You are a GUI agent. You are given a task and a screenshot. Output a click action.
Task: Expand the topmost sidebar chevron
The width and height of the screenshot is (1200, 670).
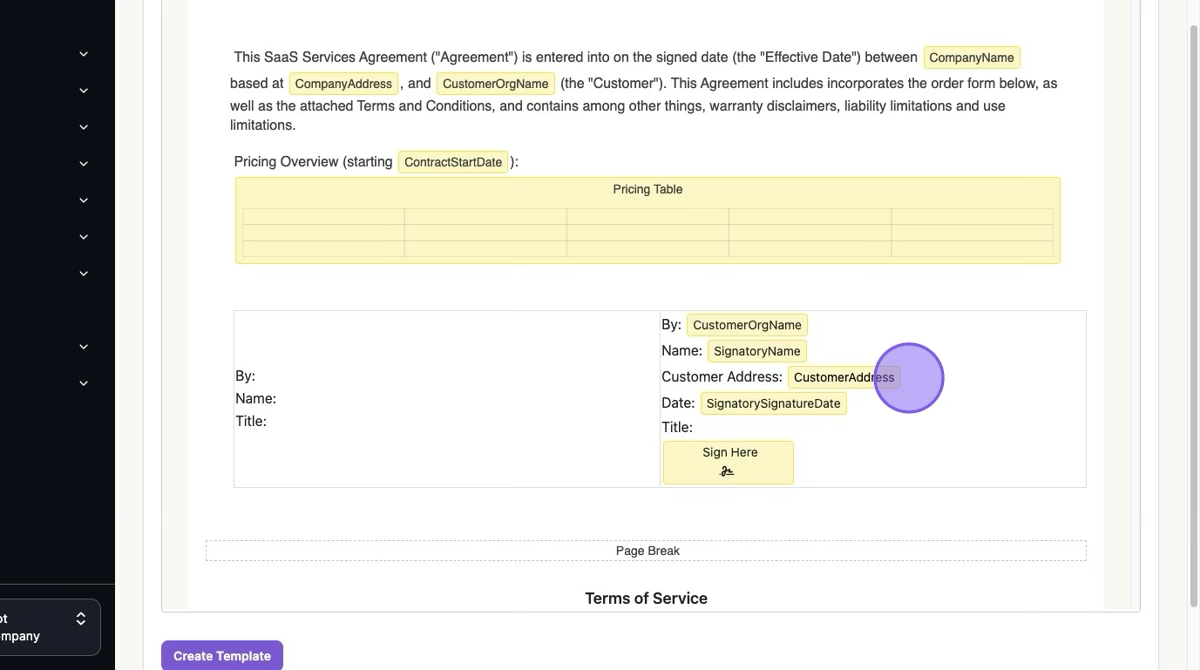(x=83, y=54)
